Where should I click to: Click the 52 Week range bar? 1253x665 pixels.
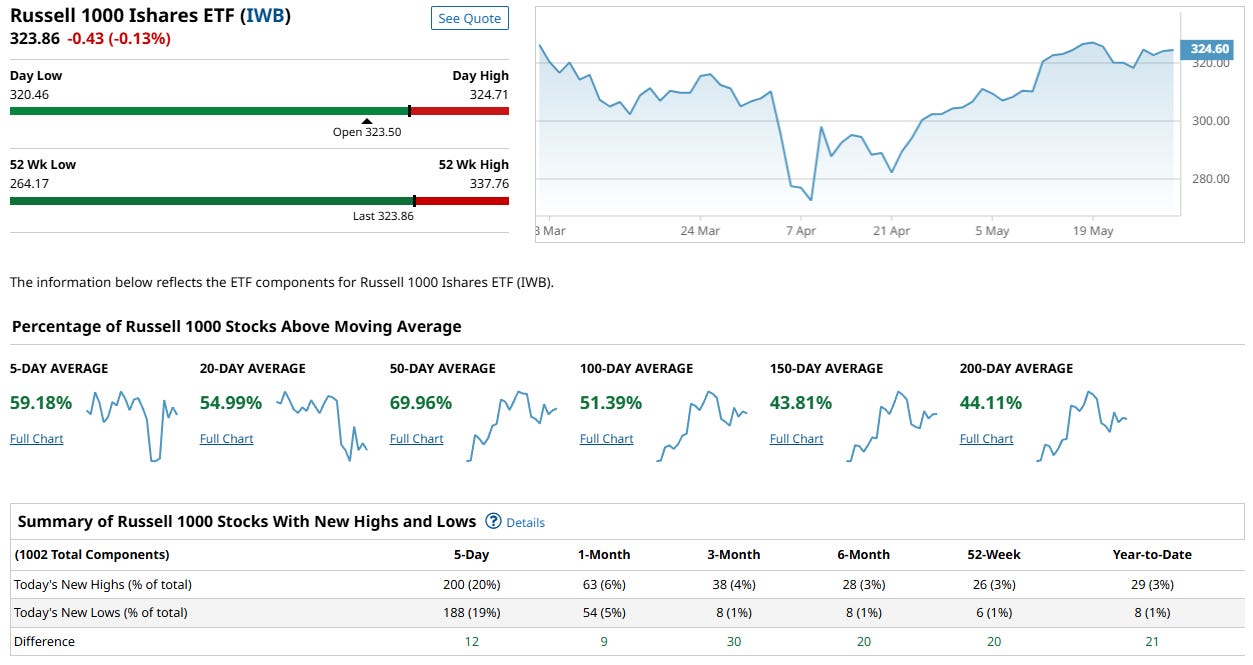(259, 201)
